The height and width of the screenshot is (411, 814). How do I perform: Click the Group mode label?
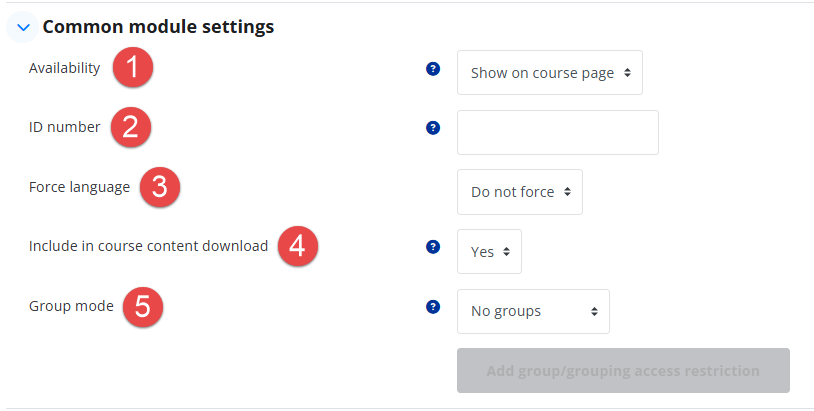click(x=71, y=306)
